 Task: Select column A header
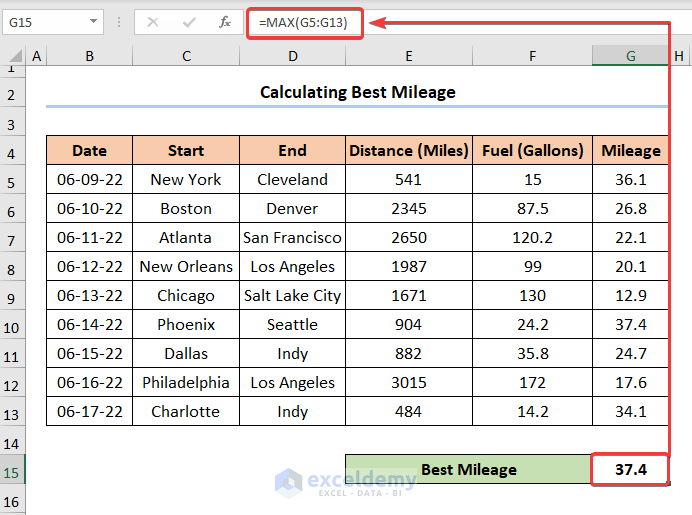[37, 56]
